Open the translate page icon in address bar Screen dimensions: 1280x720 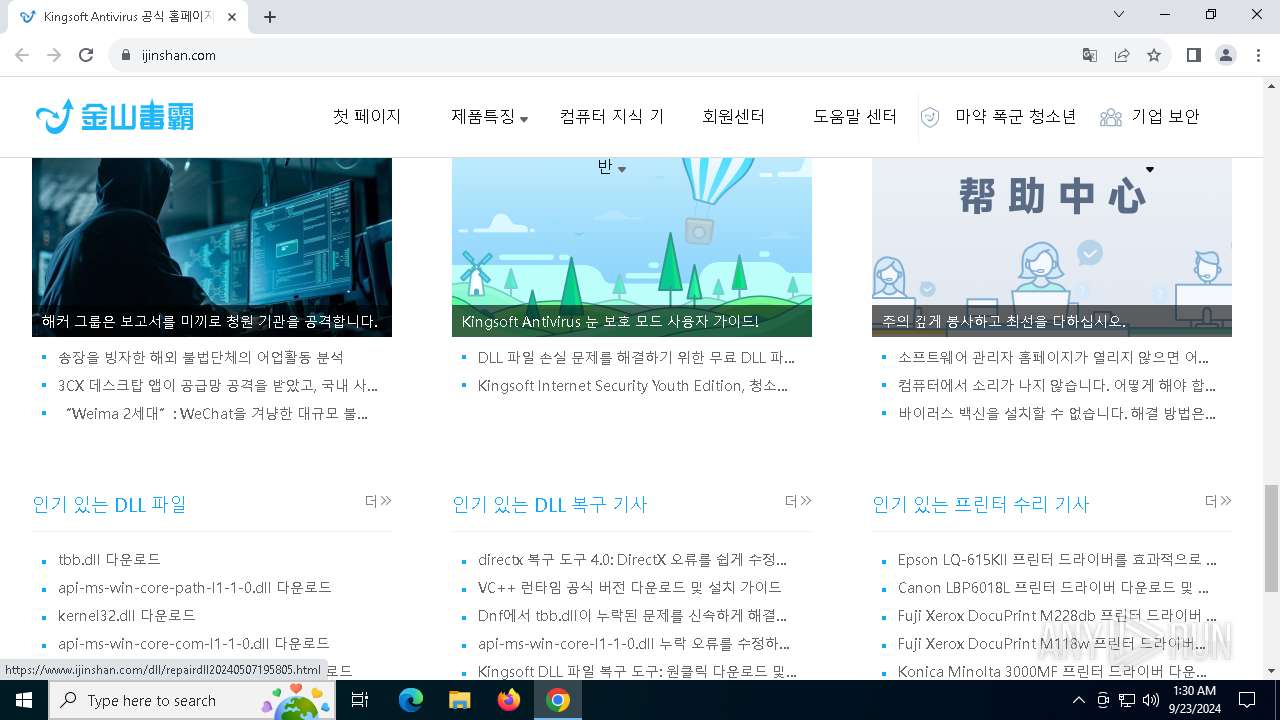click(1090, 55)
